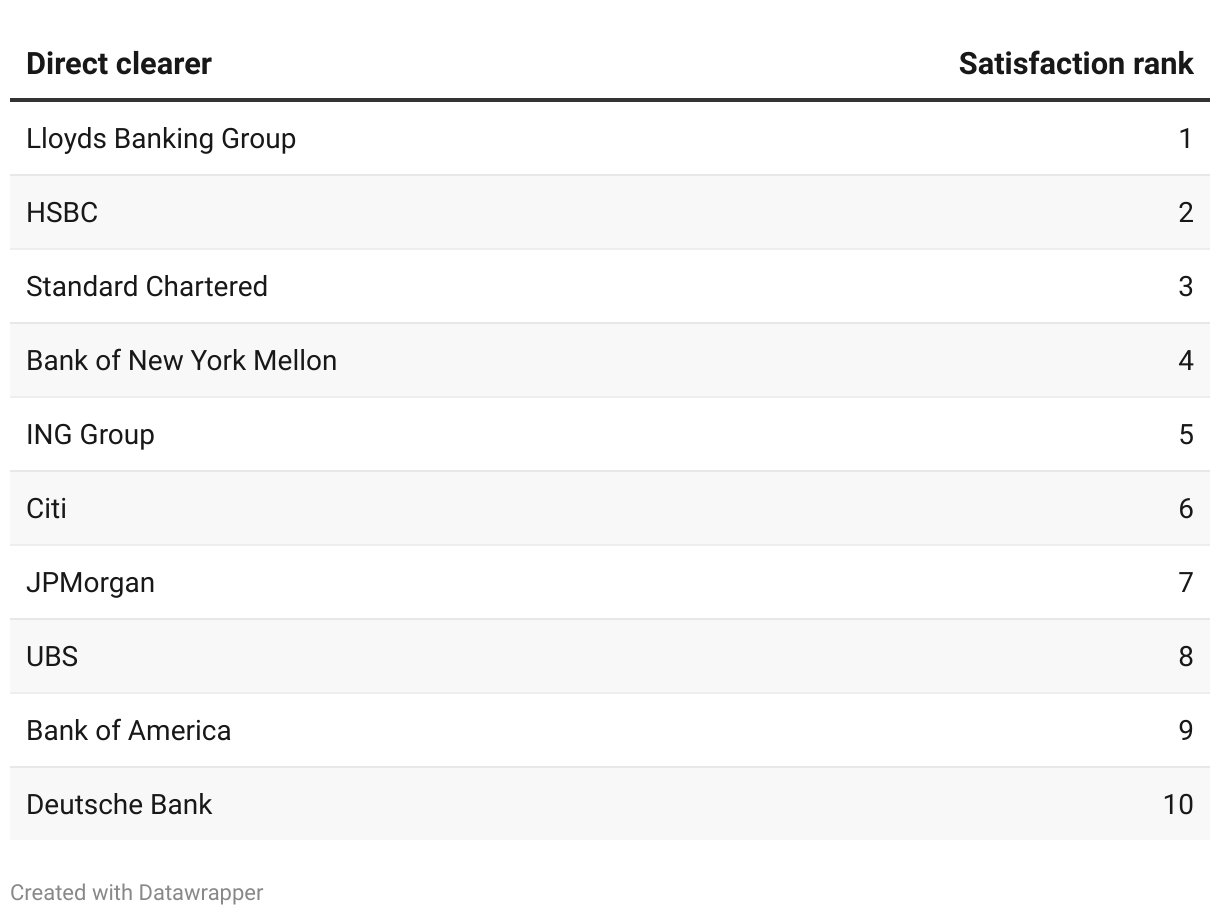Click the Bank of New York Mellon entry
Image resolution: width=1220 pixels, height=916 pixels.
[x=181, y=360]
